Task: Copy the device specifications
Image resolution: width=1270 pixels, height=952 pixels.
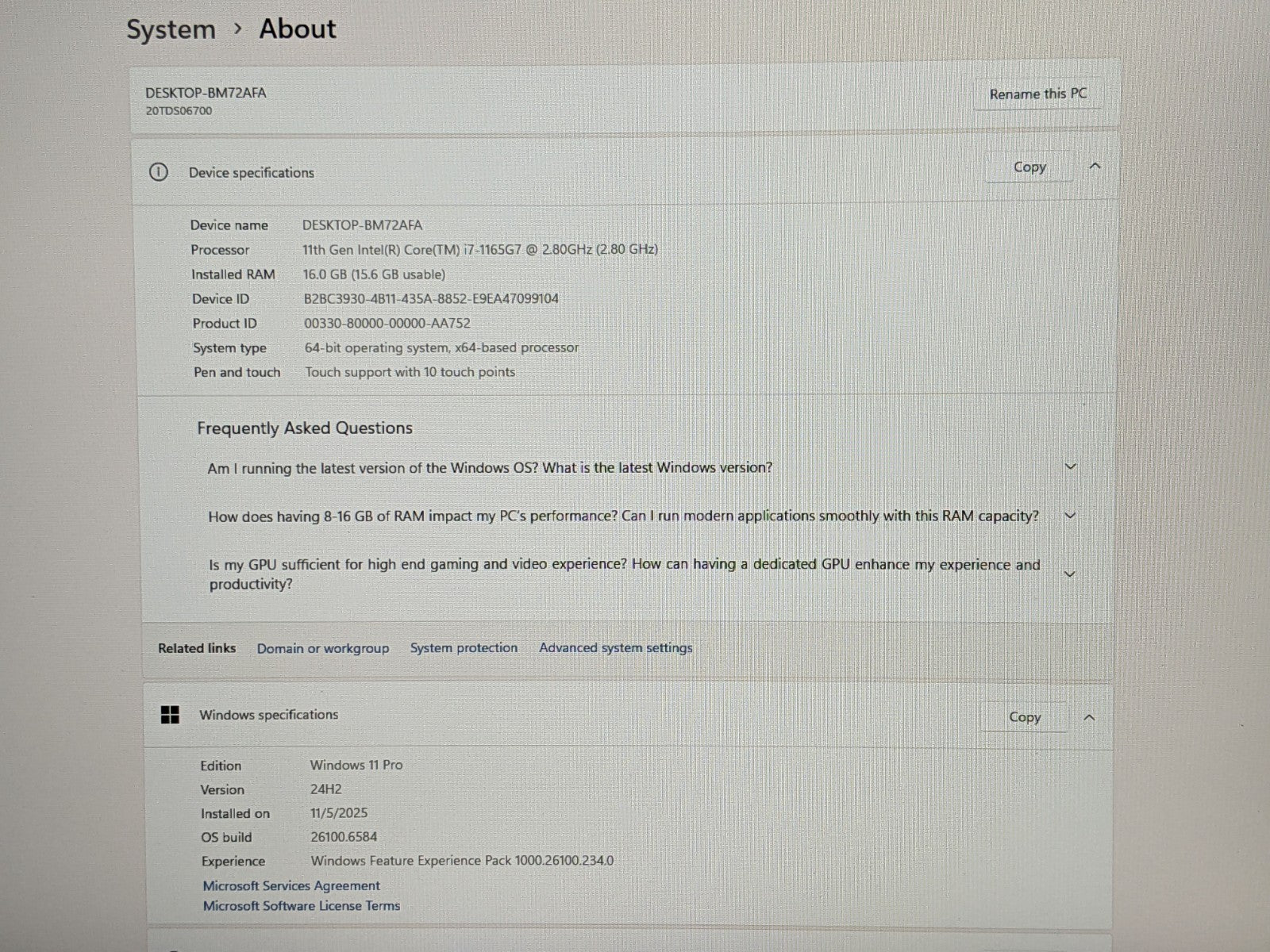Action: (1029, 167)
